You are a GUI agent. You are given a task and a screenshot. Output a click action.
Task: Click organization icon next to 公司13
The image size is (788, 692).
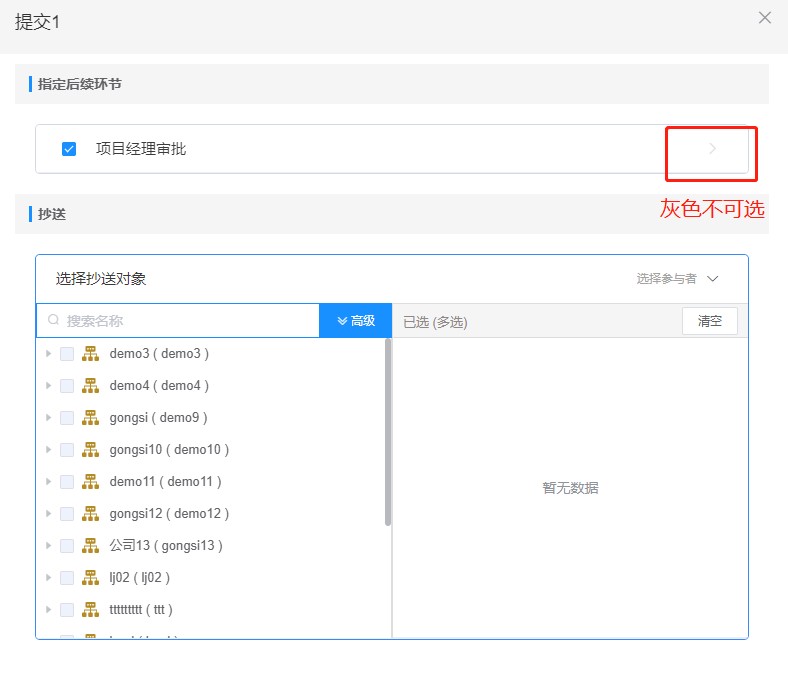[x=90, y=545]
